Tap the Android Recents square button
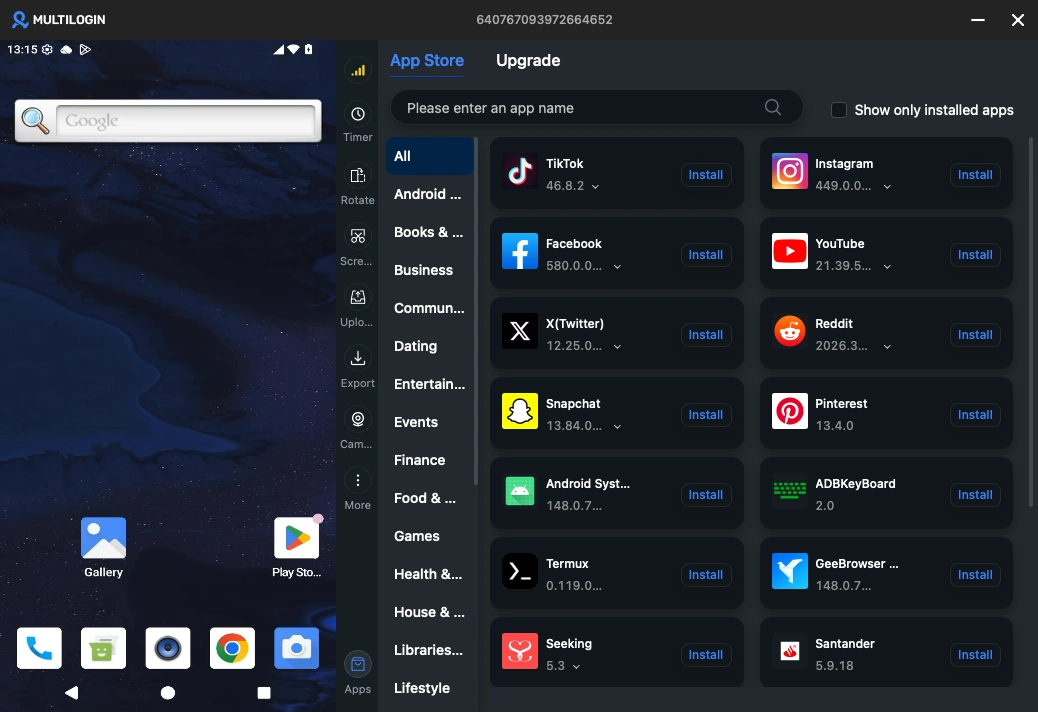The image size is (1038, 712). [264, 693]
